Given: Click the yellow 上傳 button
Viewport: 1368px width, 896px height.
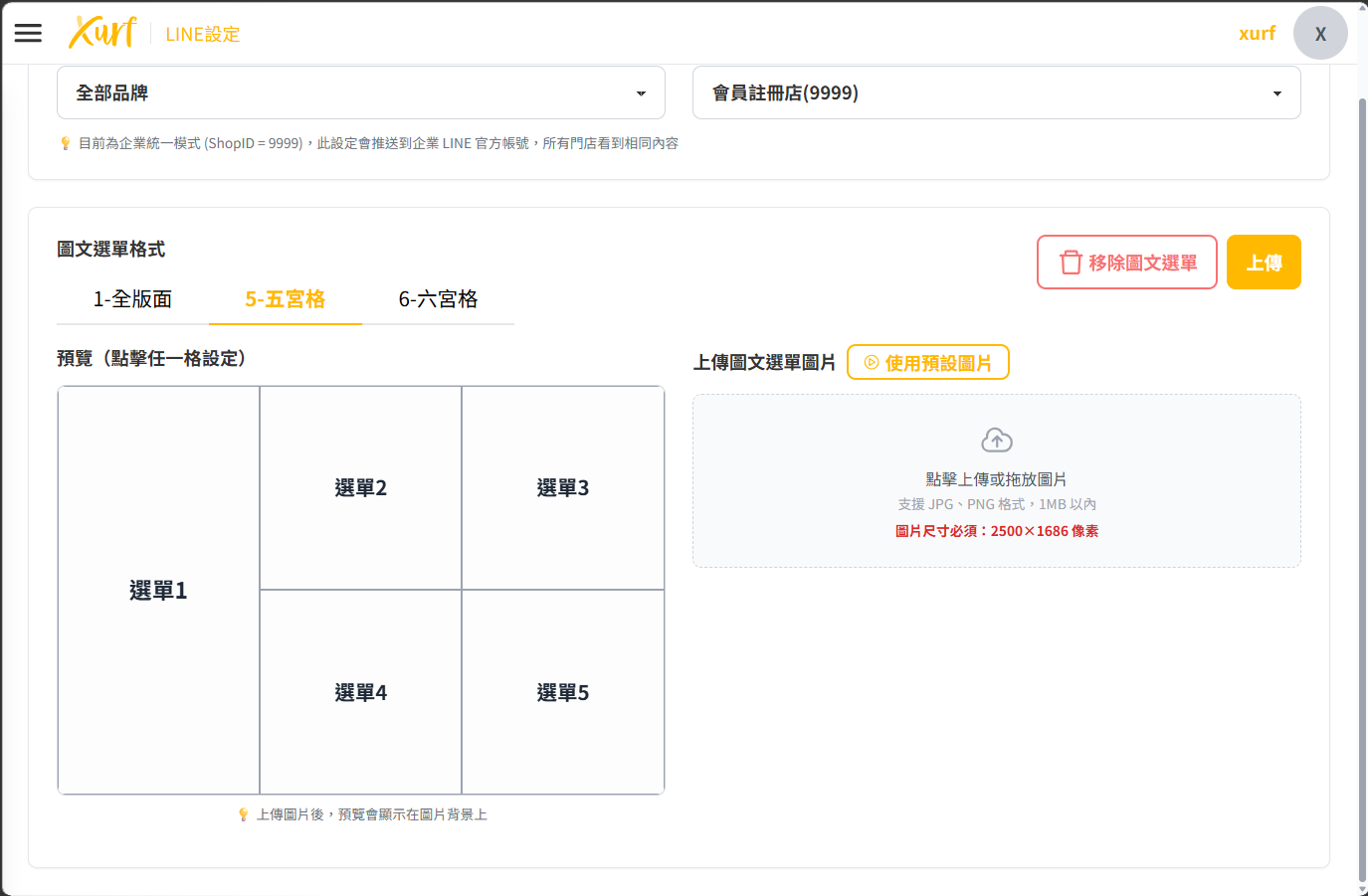Looking at the screenshot, I should point(1264,263).
